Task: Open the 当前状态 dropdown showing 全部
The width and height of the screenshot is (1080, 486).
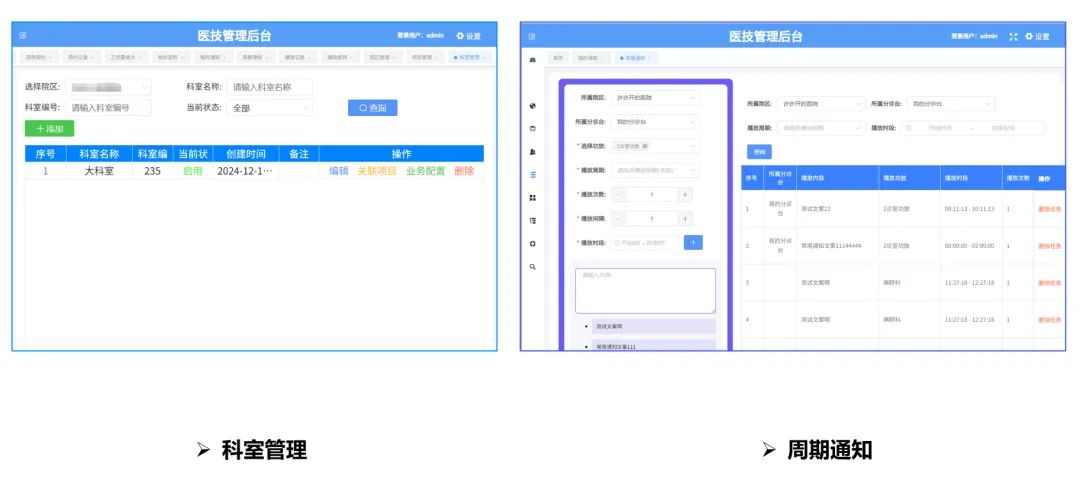Action: coord(269,108)
